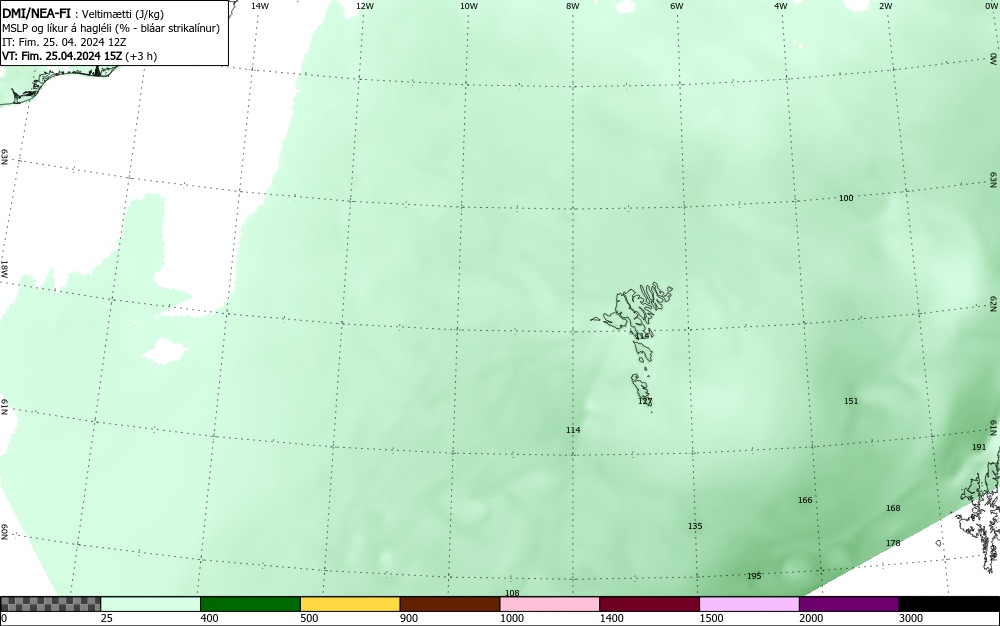Select the brown 900–1000 legend swatch
This screenshot has width=1000, height=626.
(x=450, y=604)
